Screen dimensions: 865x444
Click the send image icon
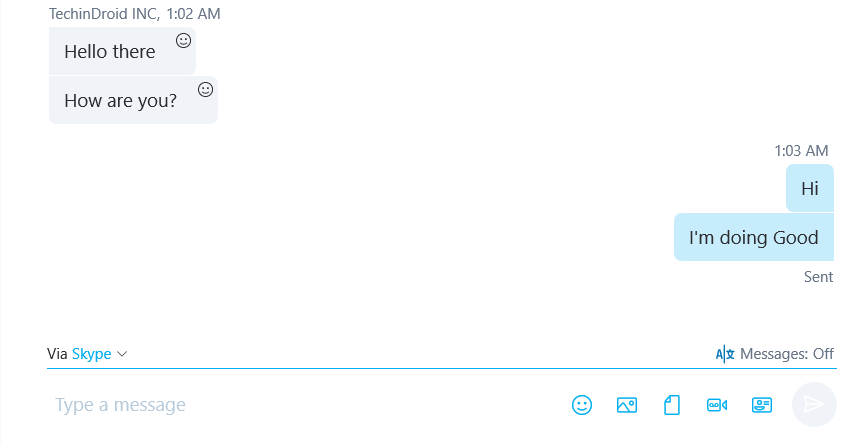[x=627, y=405]
